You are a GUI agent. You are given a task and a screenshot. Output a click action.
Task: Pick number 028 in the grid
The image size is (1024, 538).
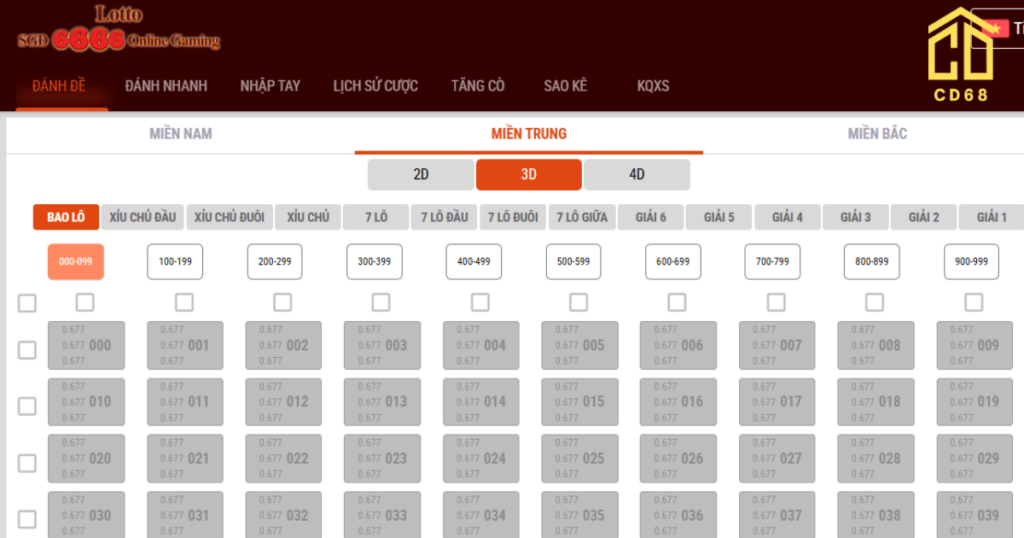pos(875,458)
